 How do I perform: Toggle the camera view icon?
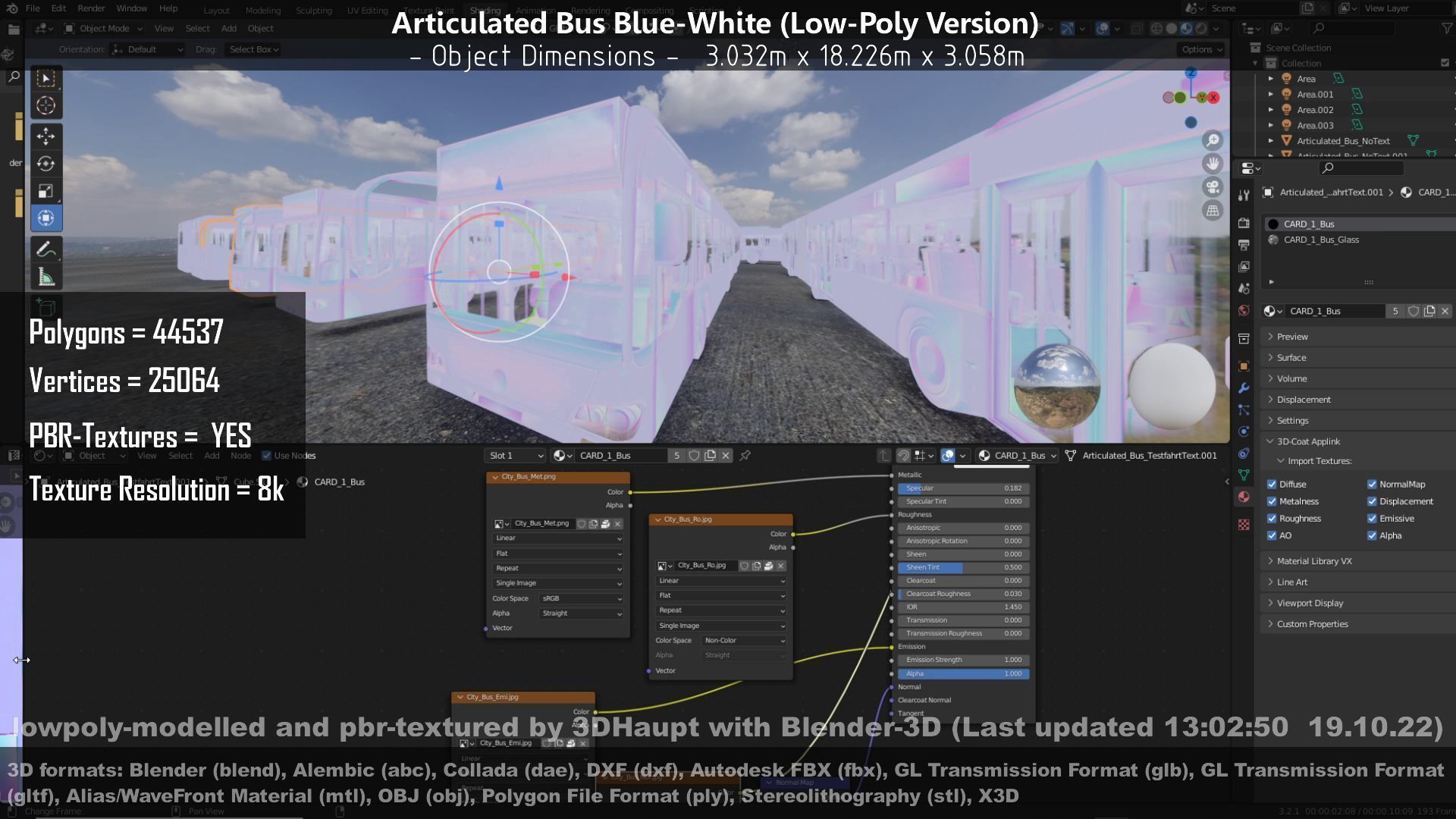coord(1213,187)
